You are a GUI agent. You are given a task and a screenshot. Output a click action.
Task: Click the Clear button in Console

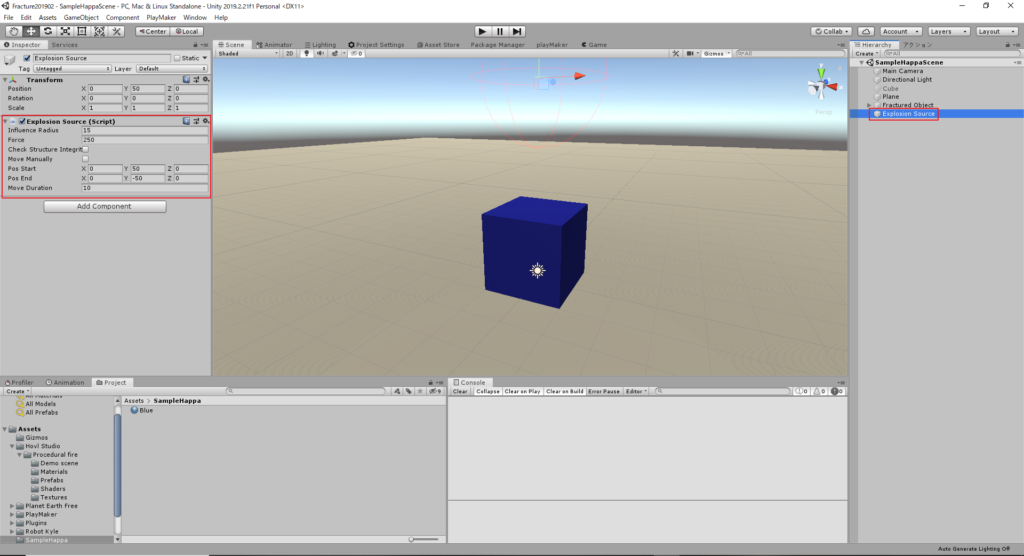pos(460,391)
